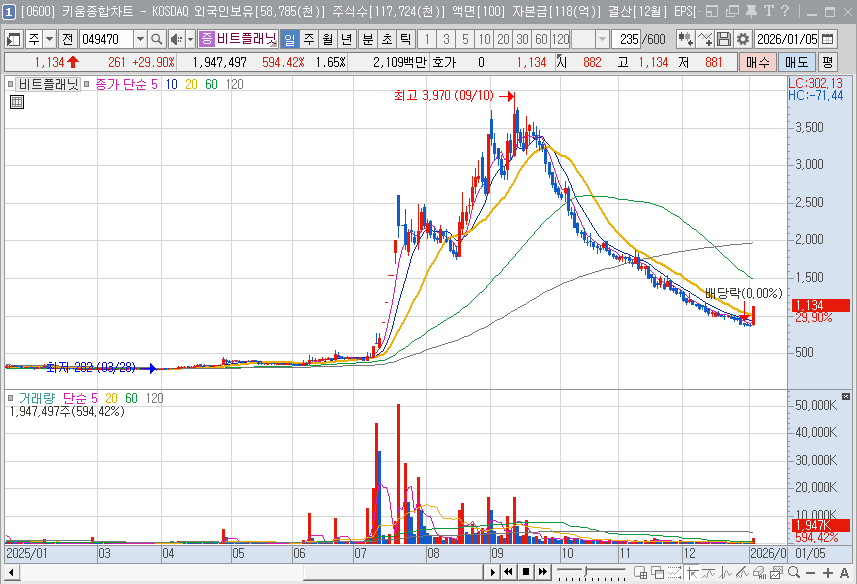Click the stop playback button

(526, 572)
